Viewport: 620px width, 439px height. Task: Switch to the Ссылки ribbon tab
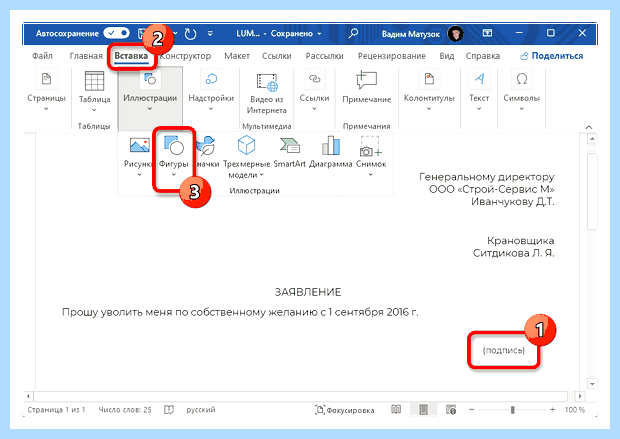click(x=276, y=56)
